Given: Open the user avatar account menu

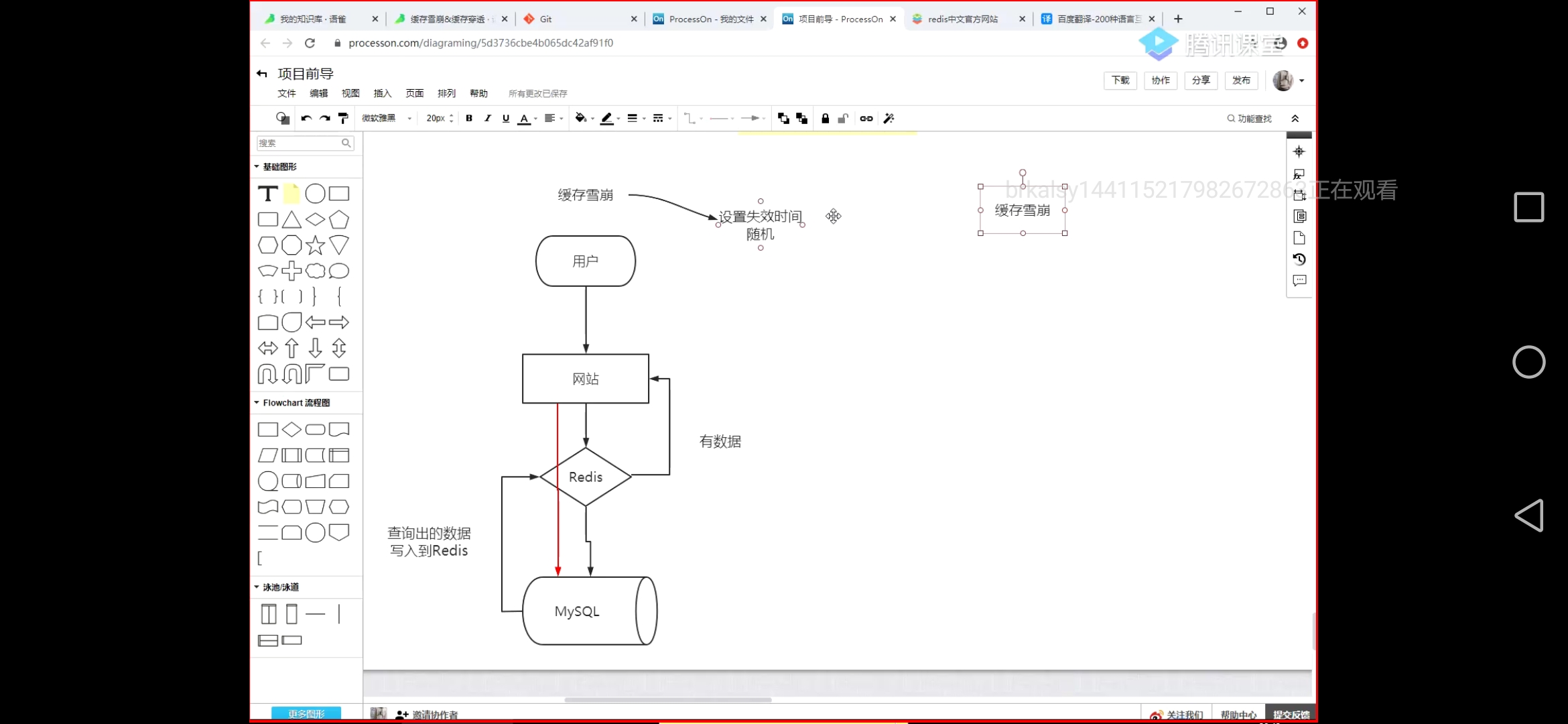Looking at the screenshot, I should click(1288, 80).
